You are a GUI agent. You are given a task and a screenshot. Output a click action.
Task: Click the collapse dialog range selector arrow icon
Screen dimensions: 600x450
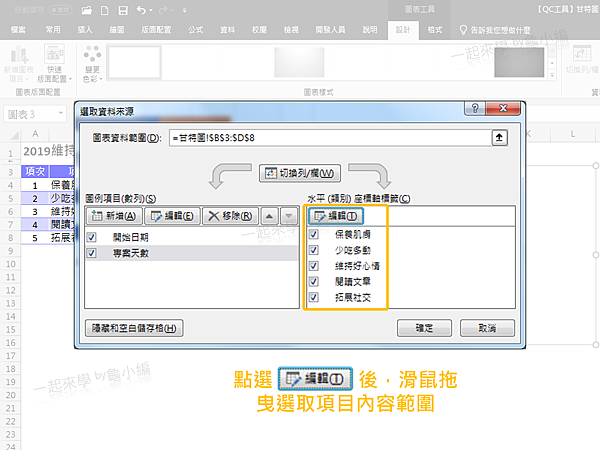pos(499,138)
